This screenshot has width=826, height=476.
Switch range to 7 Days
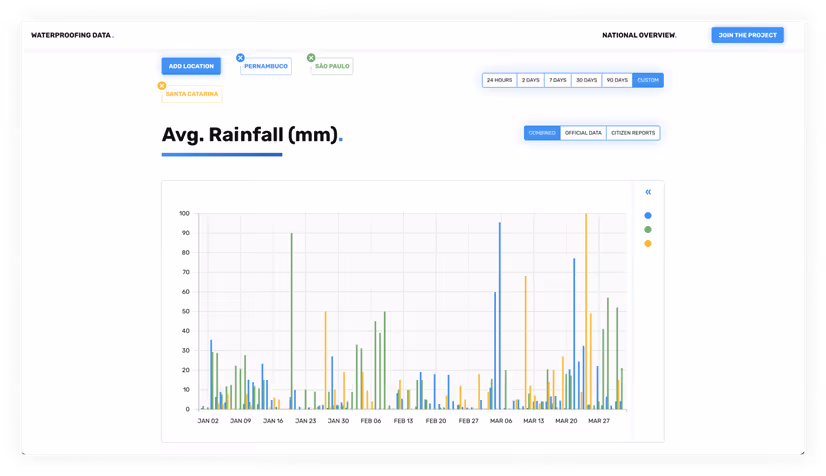point(558,80)
